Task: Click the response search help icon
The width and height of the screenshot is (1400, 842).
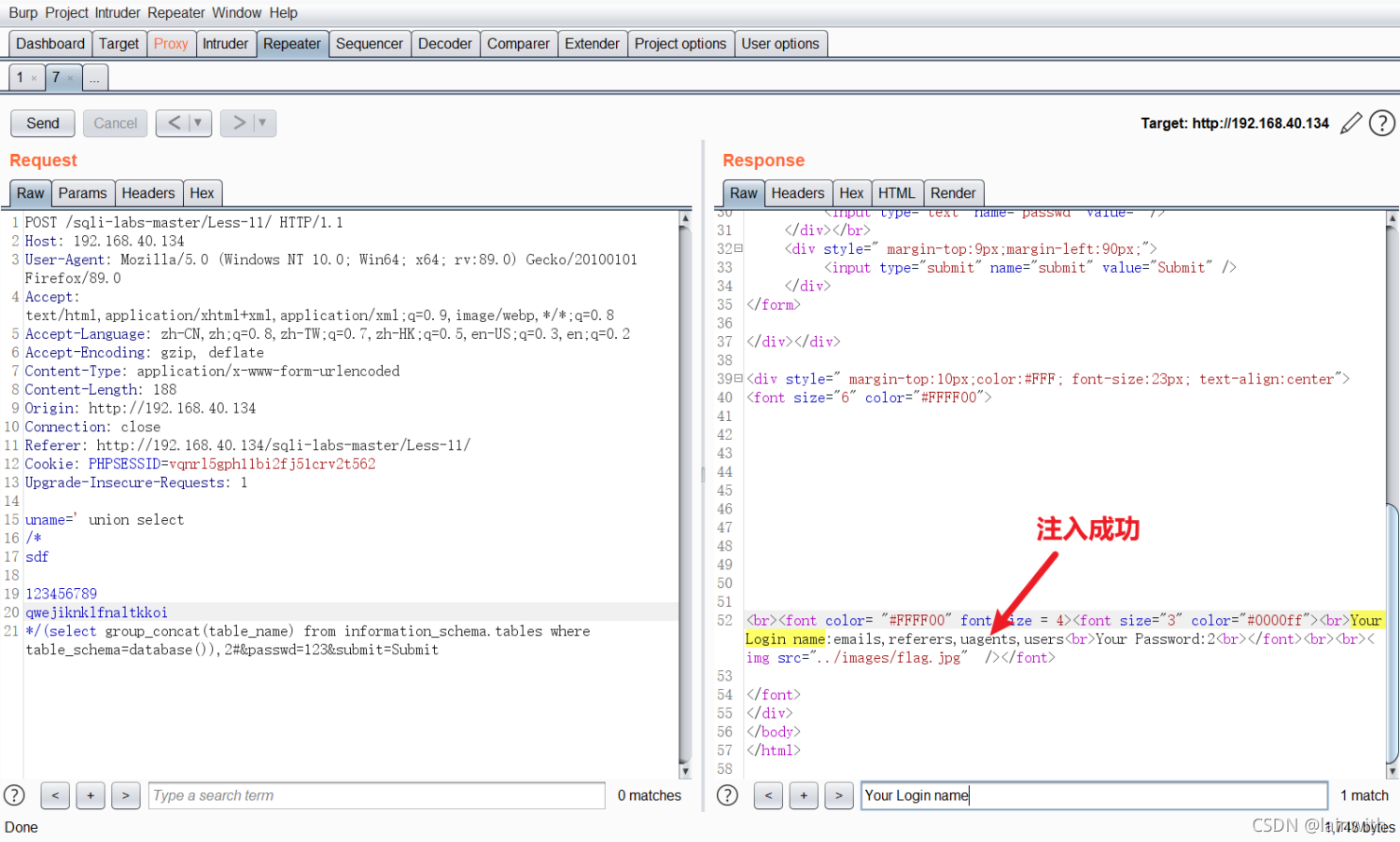Action: [x=727, y=795]
